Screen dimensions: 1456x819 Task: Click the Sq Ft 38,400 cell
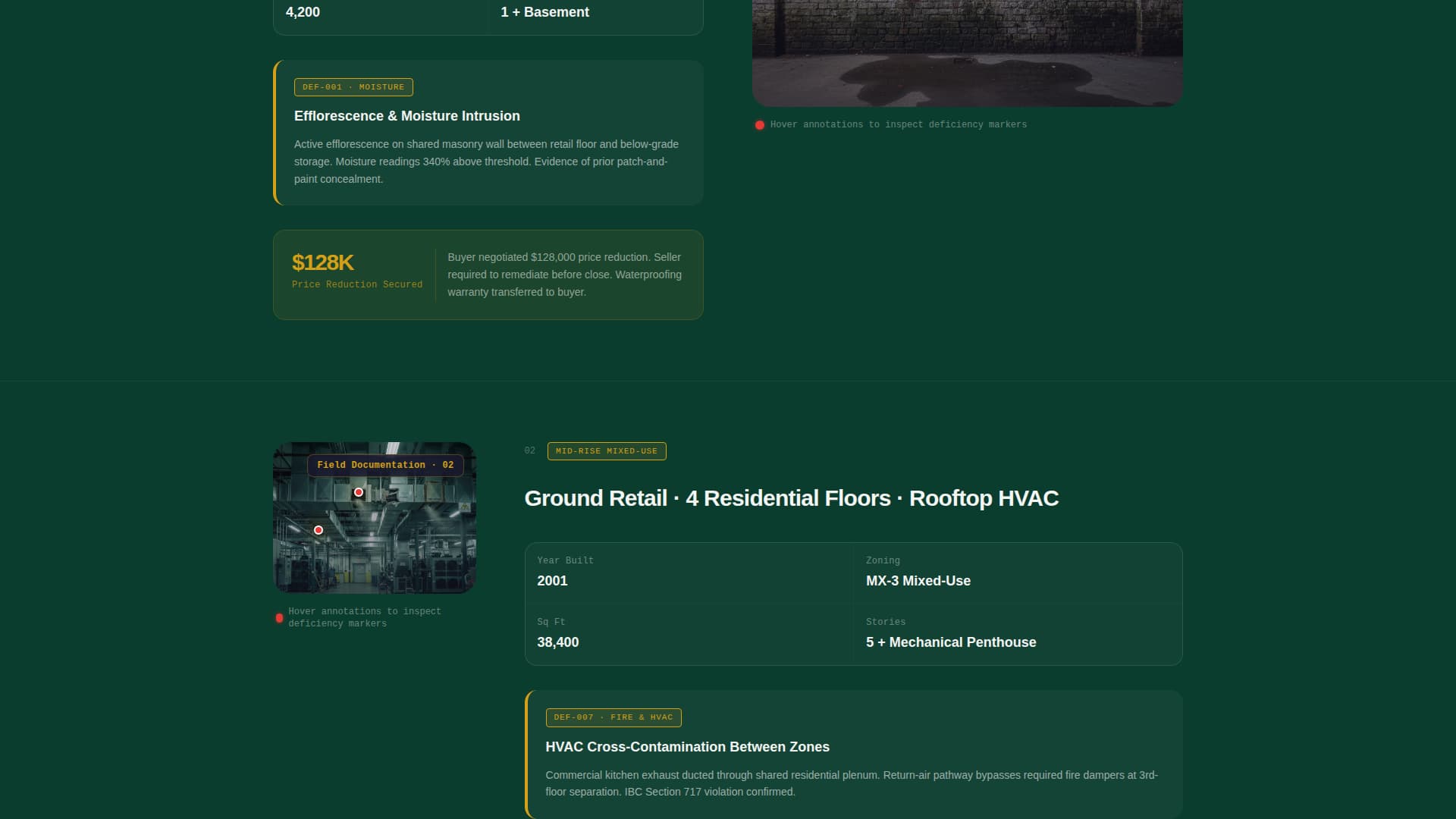(689, 634)
